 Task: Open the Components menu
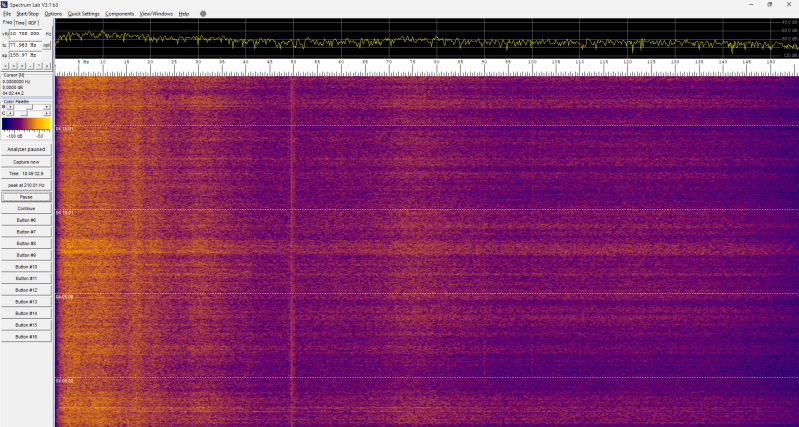(120, 14)
